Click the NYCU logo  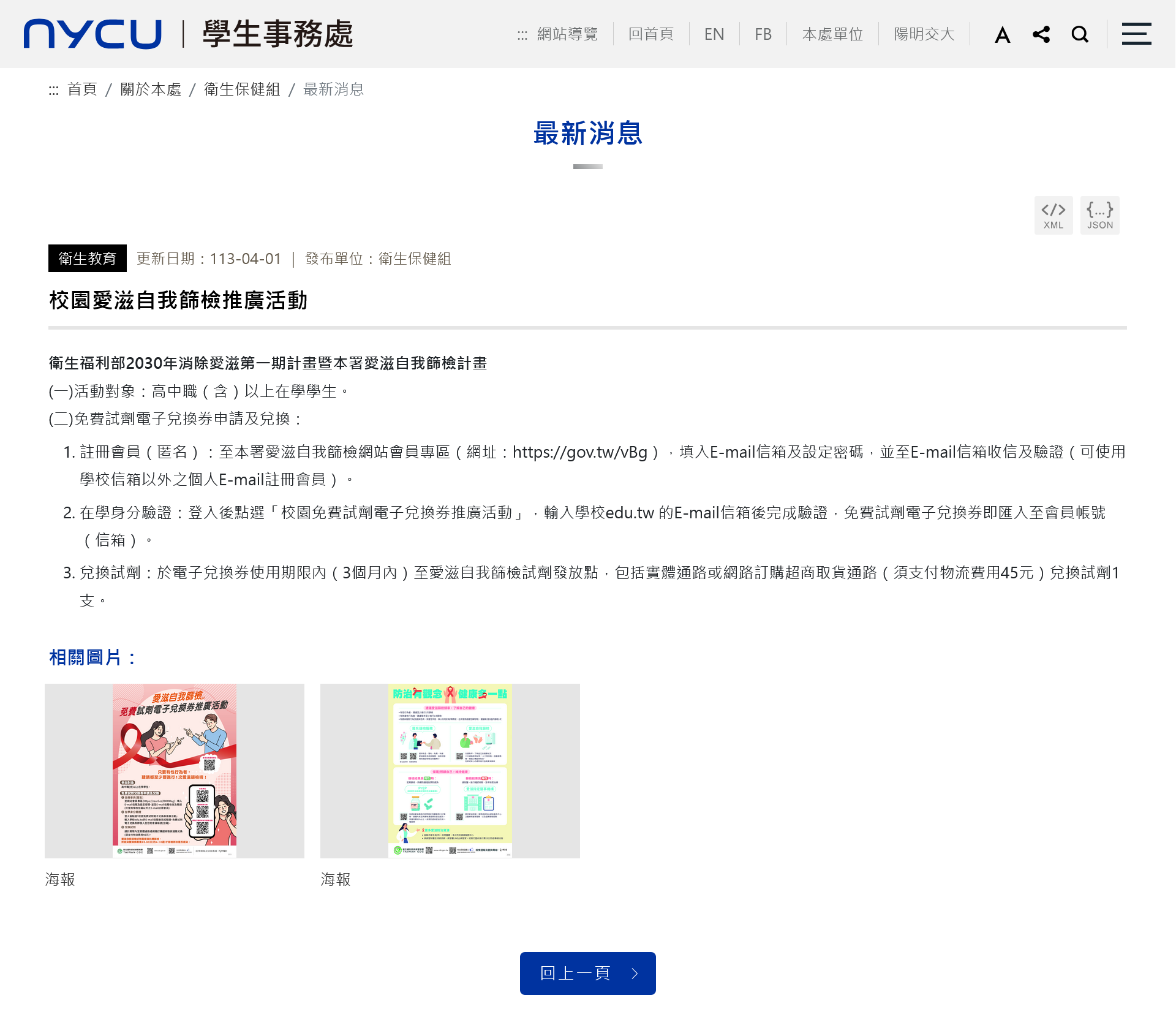pos(92,34)
